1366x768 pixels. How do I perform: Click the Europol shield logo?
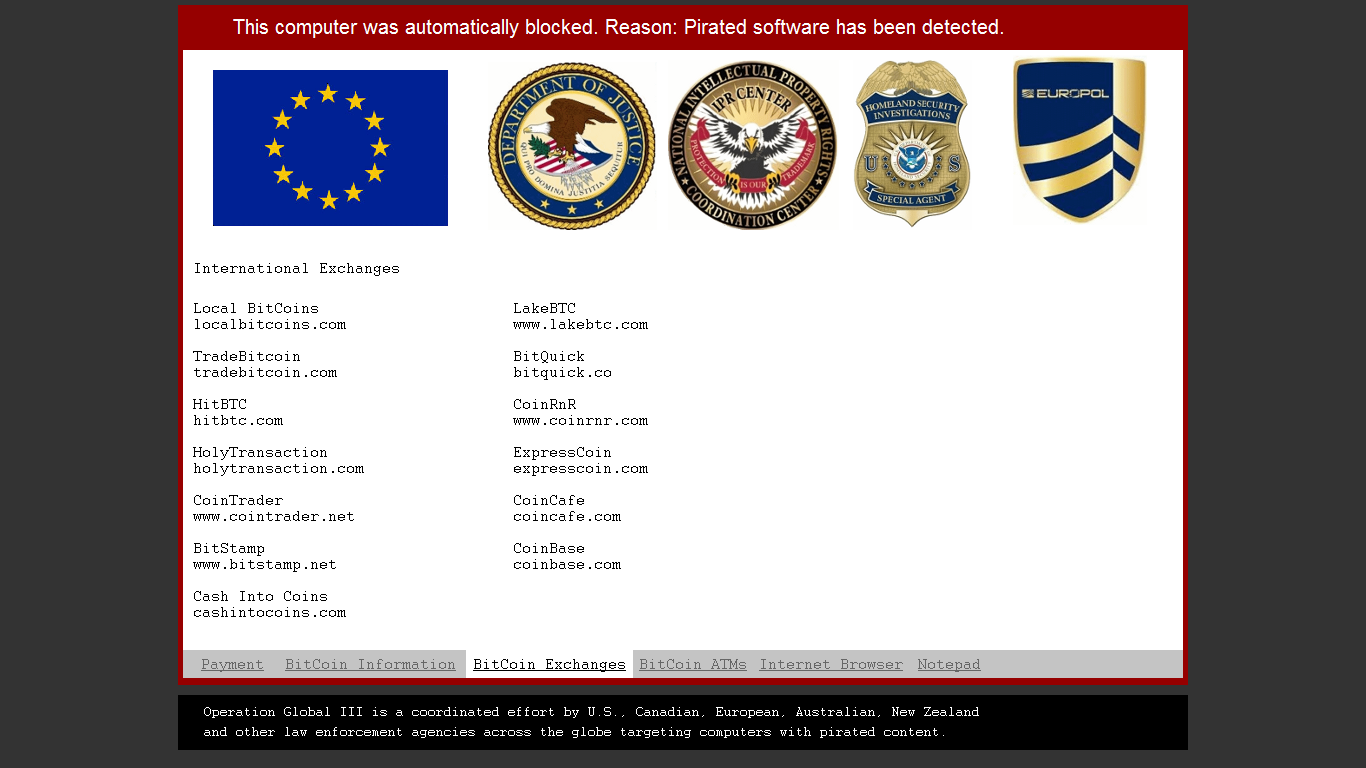point(1079,140)
